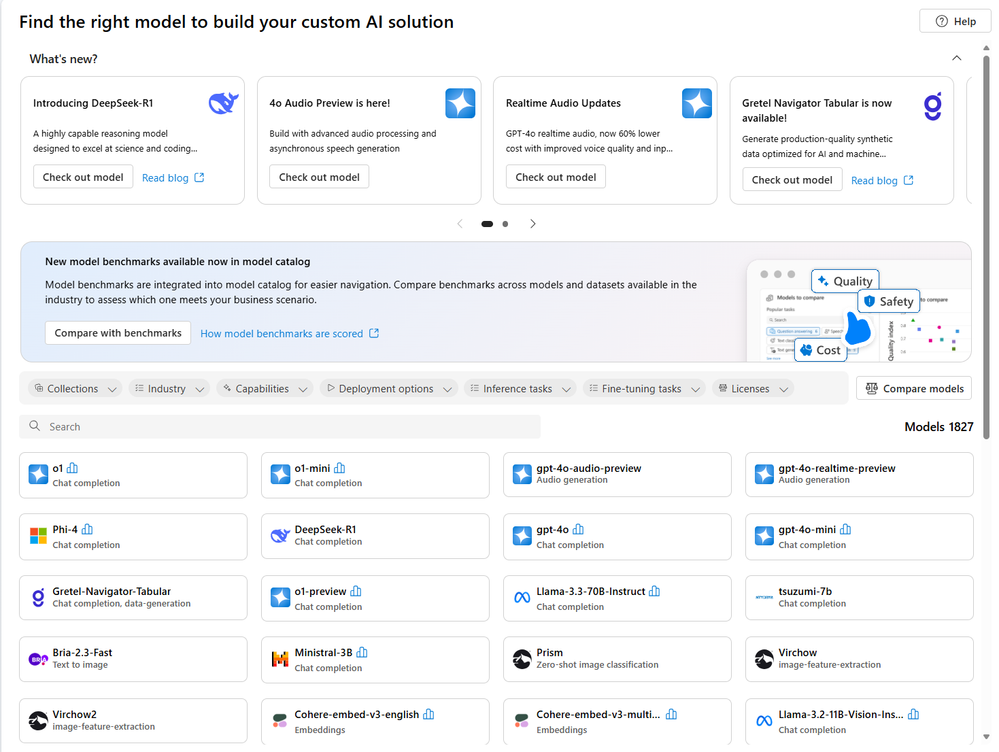
Task: Click the OpenAI star icon on 4o Audio Preview card
Action: pos(460,103)
